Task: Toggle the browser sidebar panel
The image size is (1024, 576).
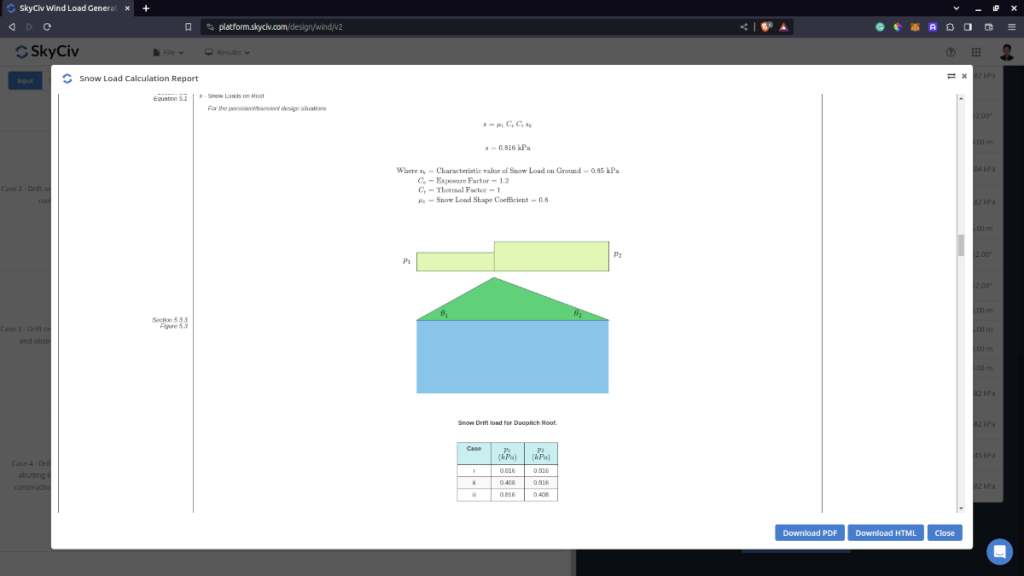Action: [967, 26]
